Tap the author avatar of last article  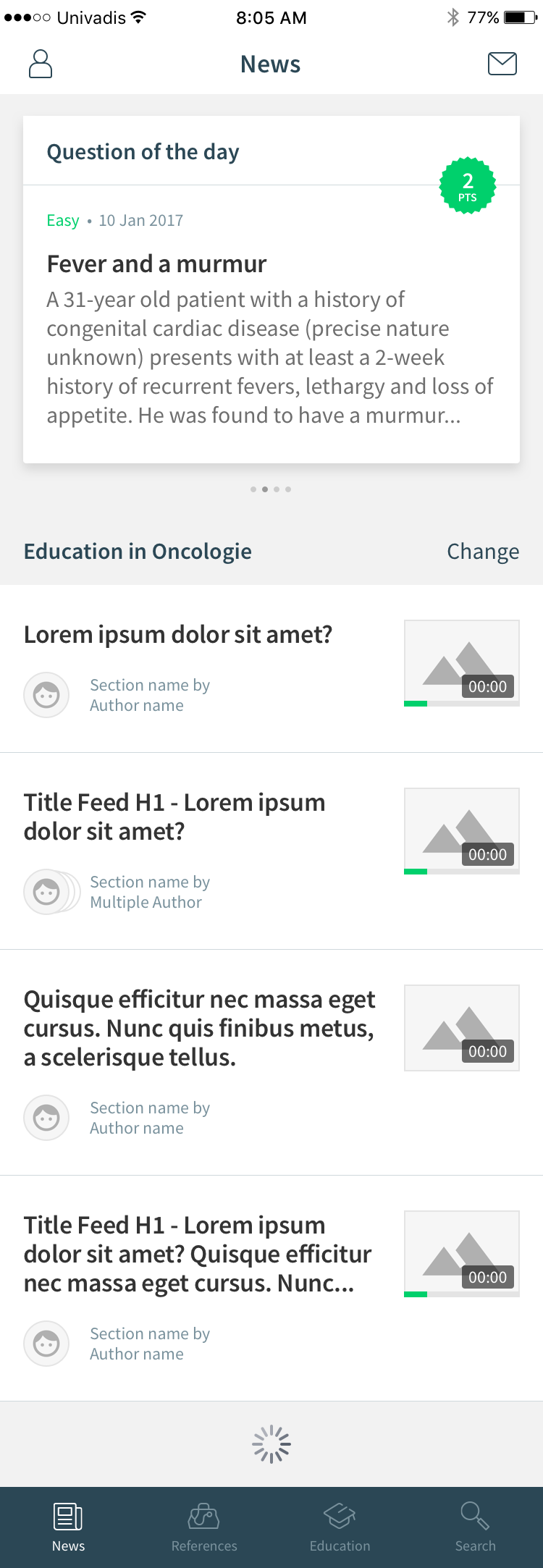[x=46, y=1344]
